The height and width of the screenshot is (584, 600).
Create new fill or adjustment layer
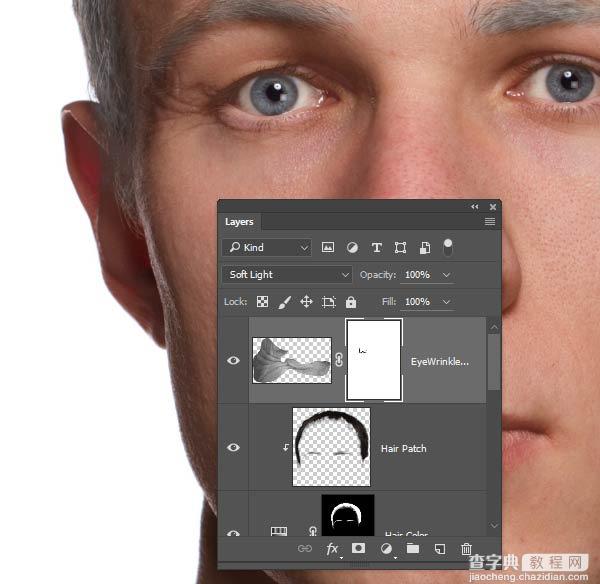(386, 549)
